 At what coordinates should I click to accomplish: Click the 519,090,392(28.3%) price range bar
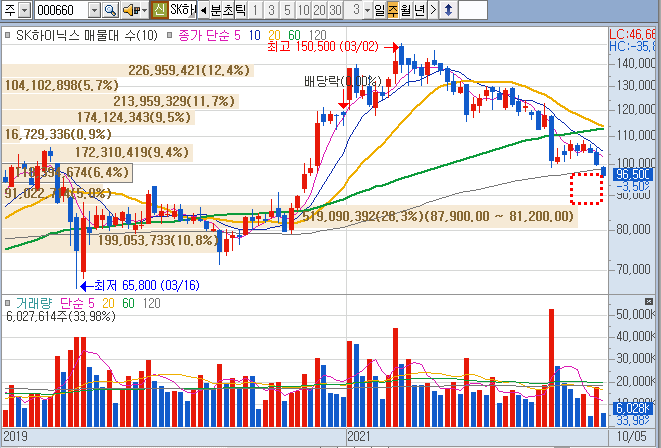click(290, 217)
